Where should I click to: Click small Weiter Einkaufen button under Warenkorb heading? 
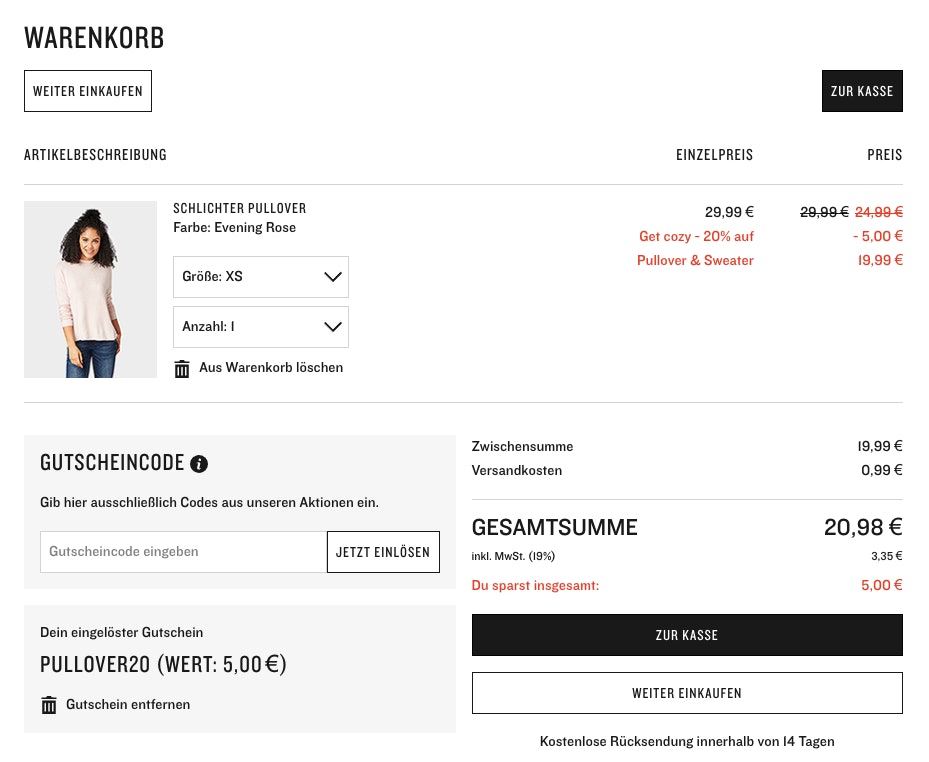tap(88, 91)
